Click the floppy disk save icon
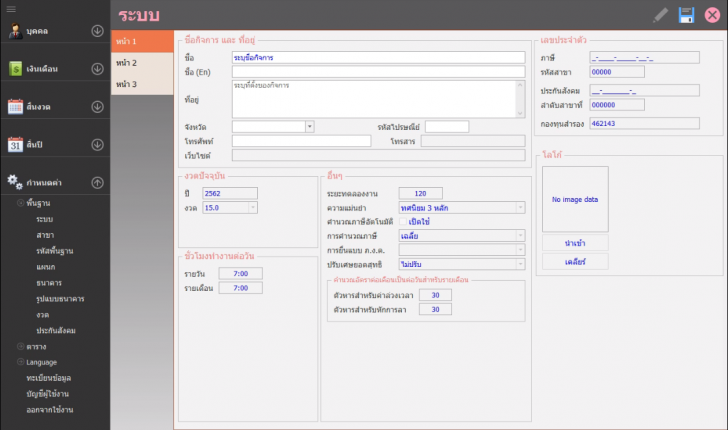 (686, 15)
